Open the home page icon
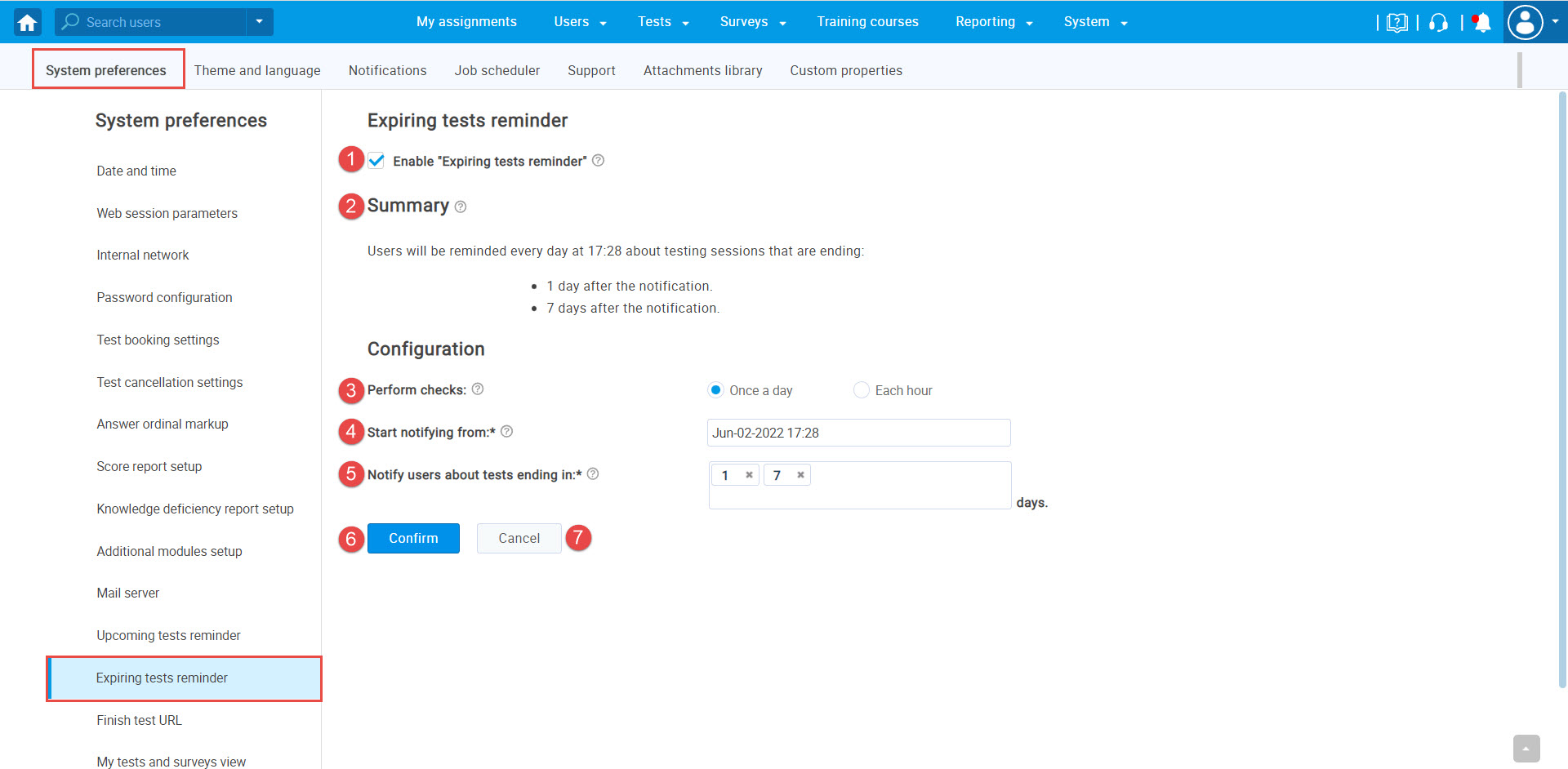Viewport: 1568px width, 769px height. pos(25,22)
